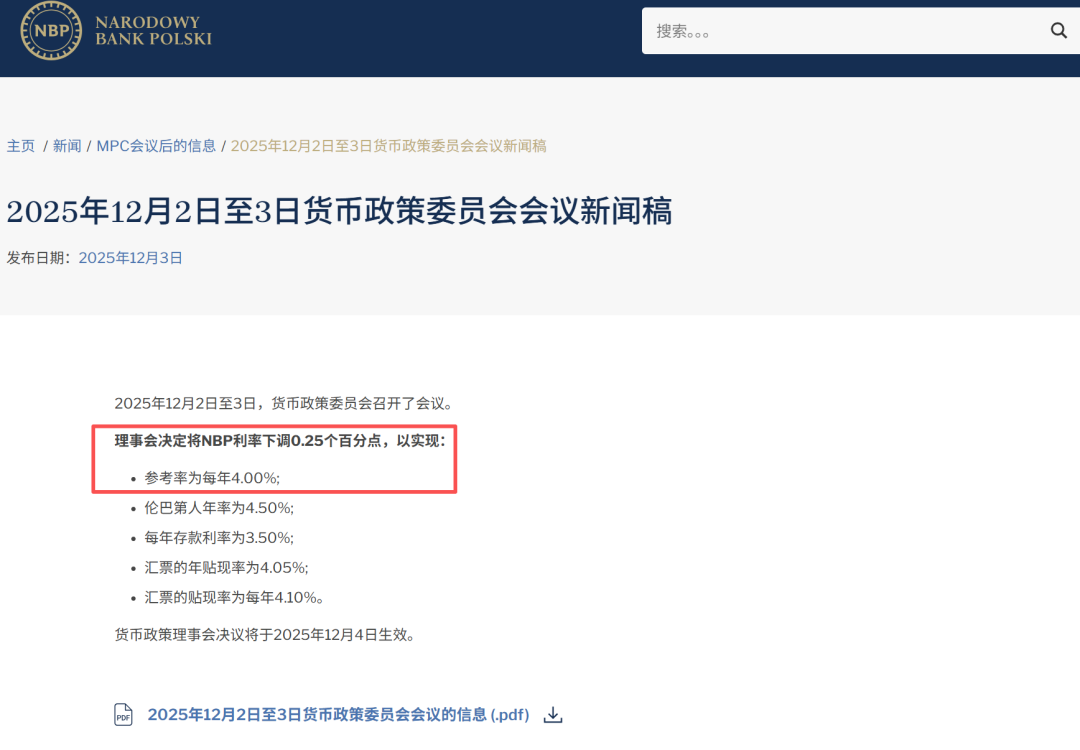
Task: Click the current page breadcrumb title
Action: pos(390,144)
